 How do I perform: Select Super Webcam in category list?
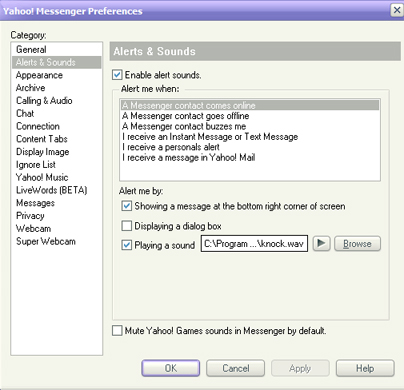pyautogui.click(x=46, y=241)
